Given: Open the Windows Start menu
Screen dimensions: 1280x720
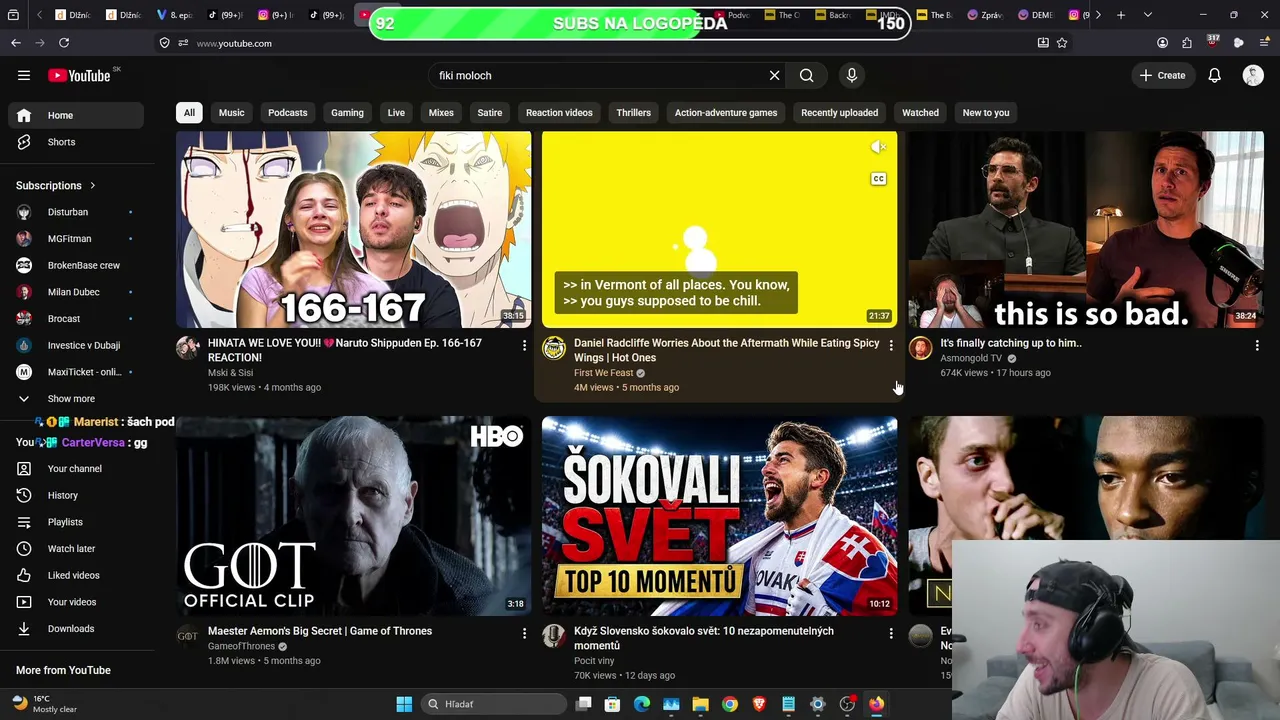Looking at the screenshot, I should [404, 704].
